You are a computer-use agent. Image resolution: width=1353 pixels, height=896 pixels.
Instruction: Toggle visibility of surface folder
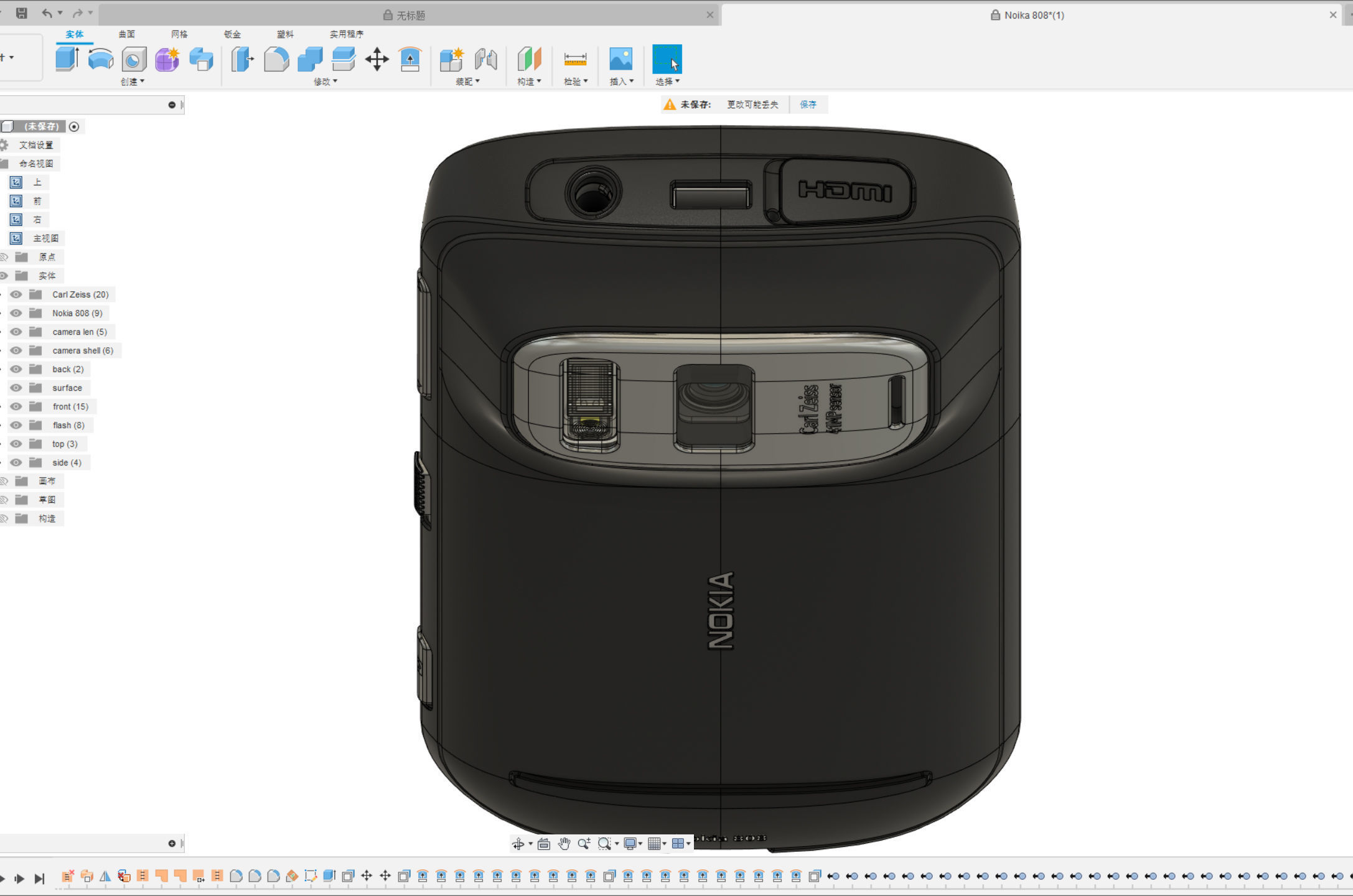point(16,388)
